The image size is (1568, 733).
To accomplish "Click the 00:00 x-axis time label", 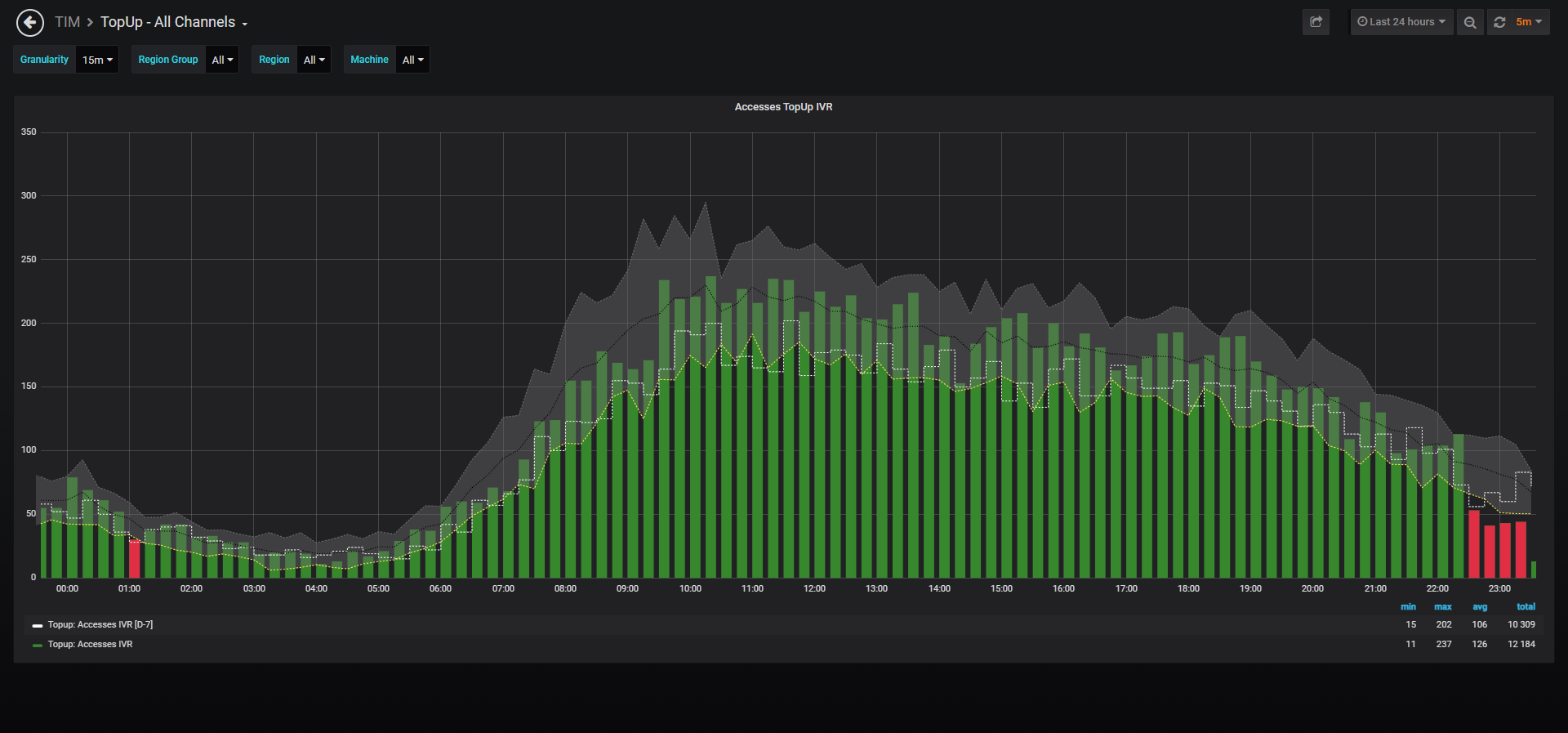I will [67, 589].
